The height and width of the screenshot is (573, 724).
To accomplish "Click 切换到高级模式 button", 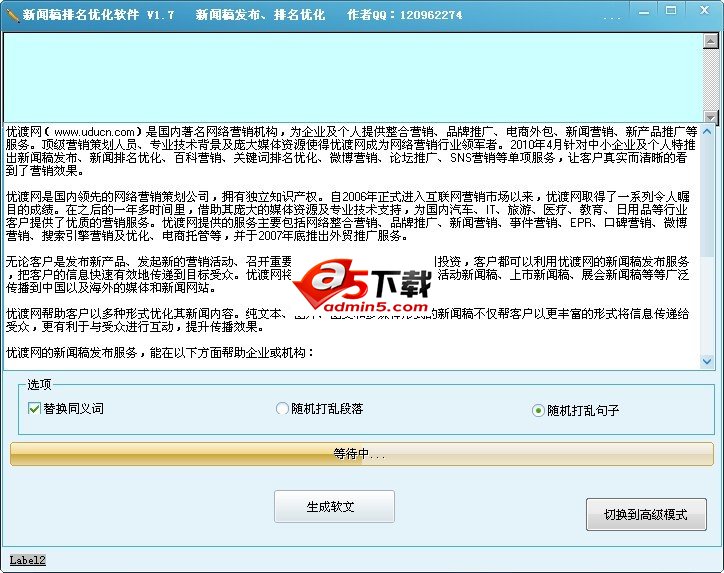I will pos(646,514).
